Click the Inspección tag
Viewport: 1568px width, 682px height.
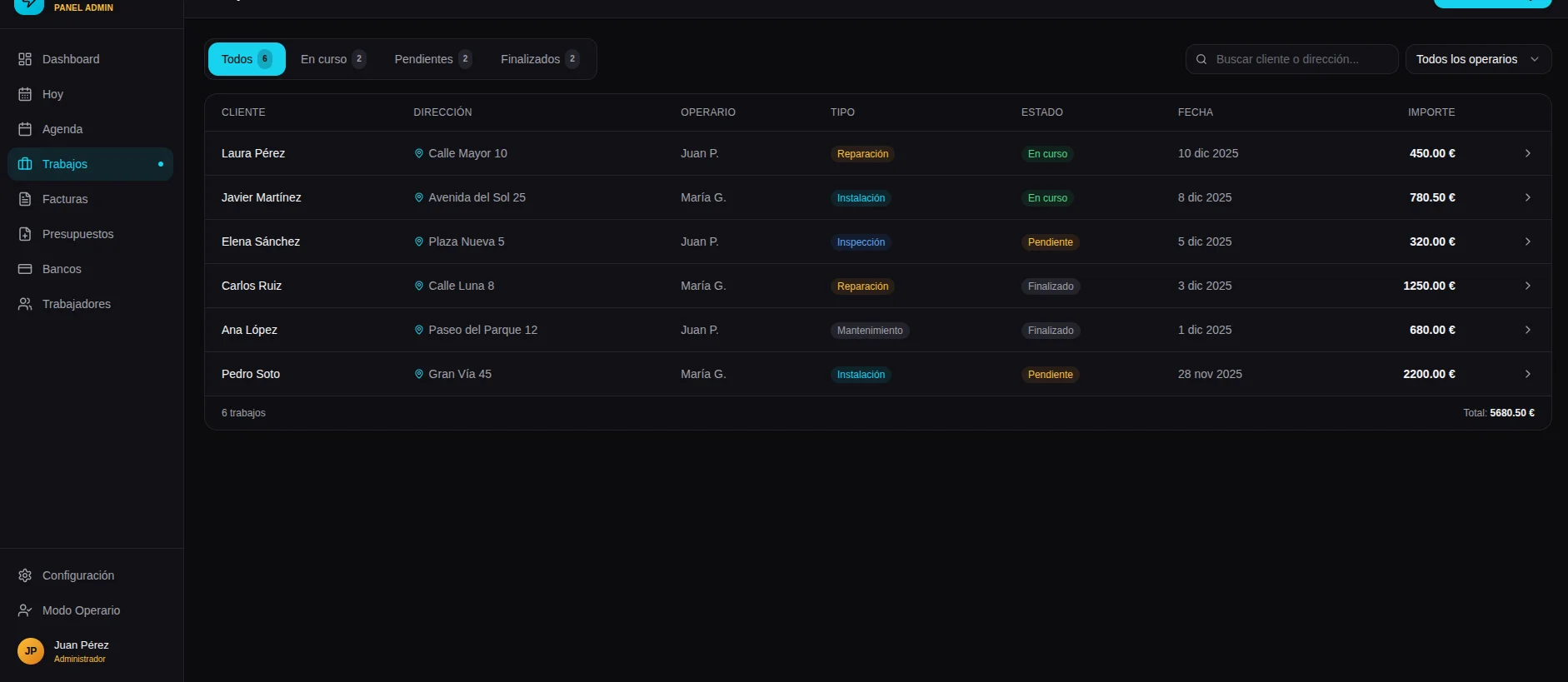pyautogui.click(x=861, y=242)
